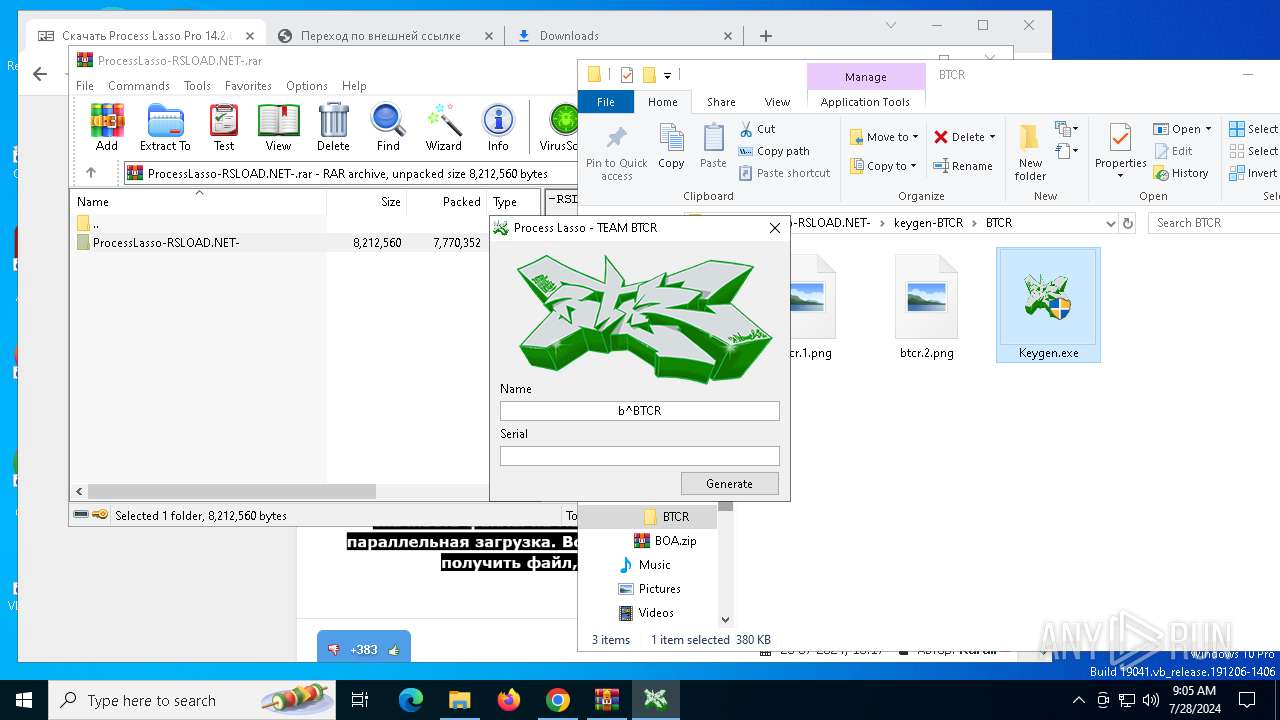Viewport: 1280px width, 720px height.
Task: Switch to the Explorer View tab
Action: pyautogui.click(x=777, y=102)
